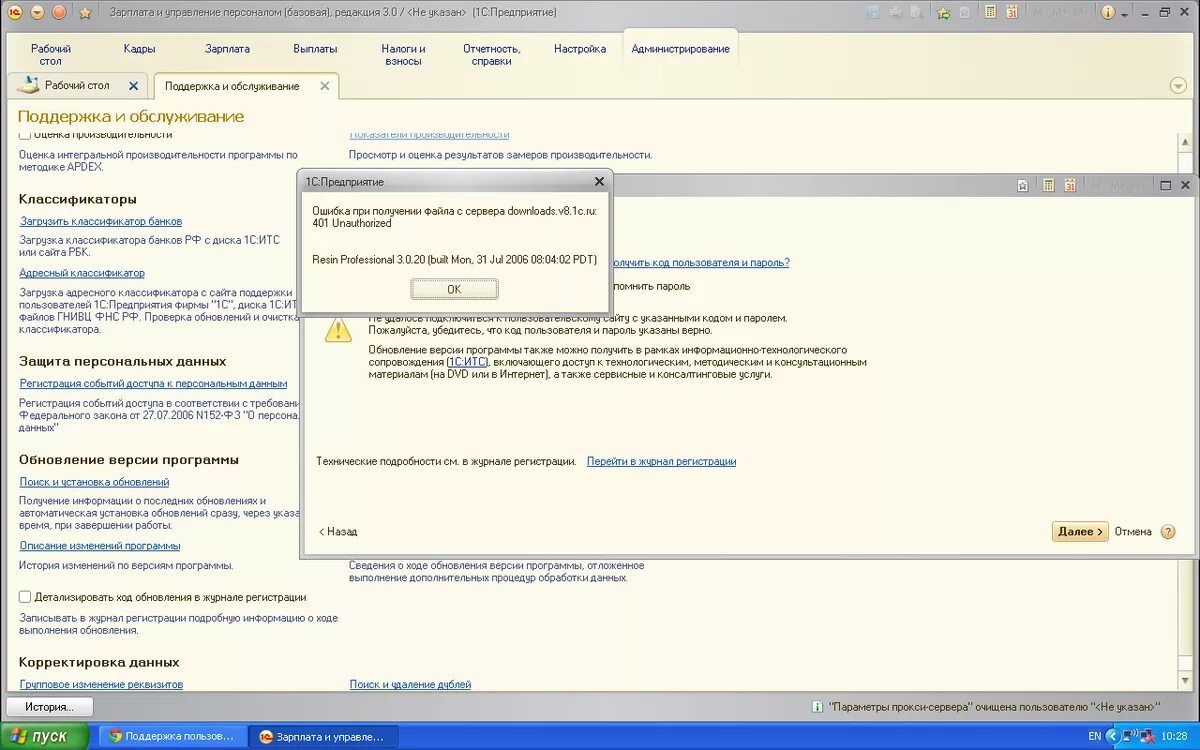
Task: Open the Налоги и взносы section
Action: point(403,54)
